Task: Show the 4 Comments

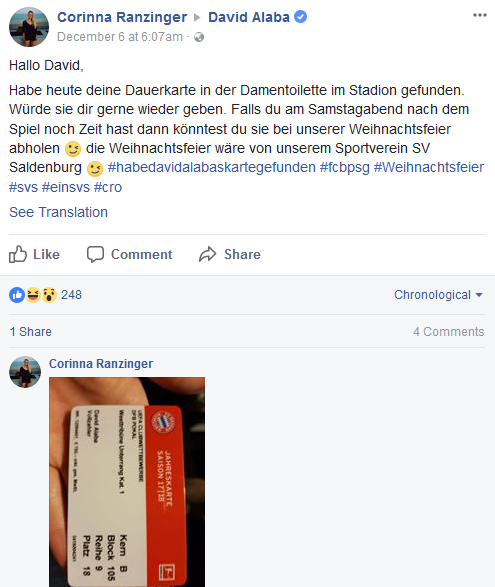Action: (449, 332)
